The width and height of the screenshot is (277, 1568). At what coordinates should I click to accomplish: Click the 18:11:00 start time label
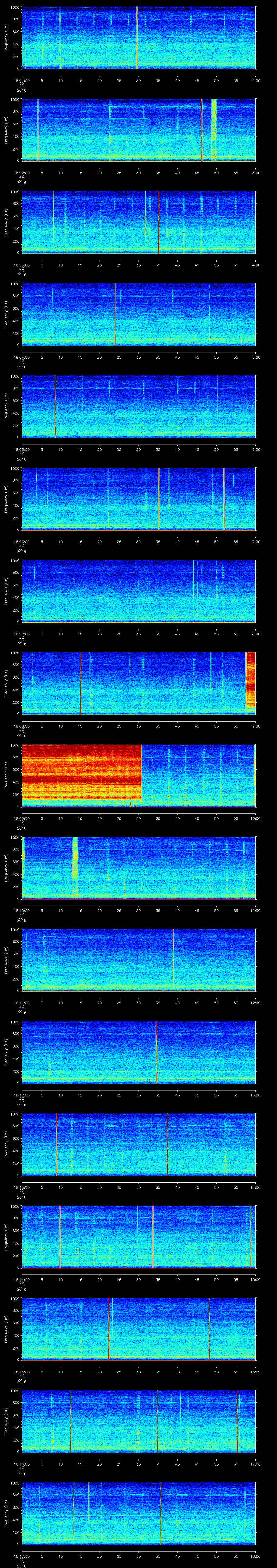21,1003
